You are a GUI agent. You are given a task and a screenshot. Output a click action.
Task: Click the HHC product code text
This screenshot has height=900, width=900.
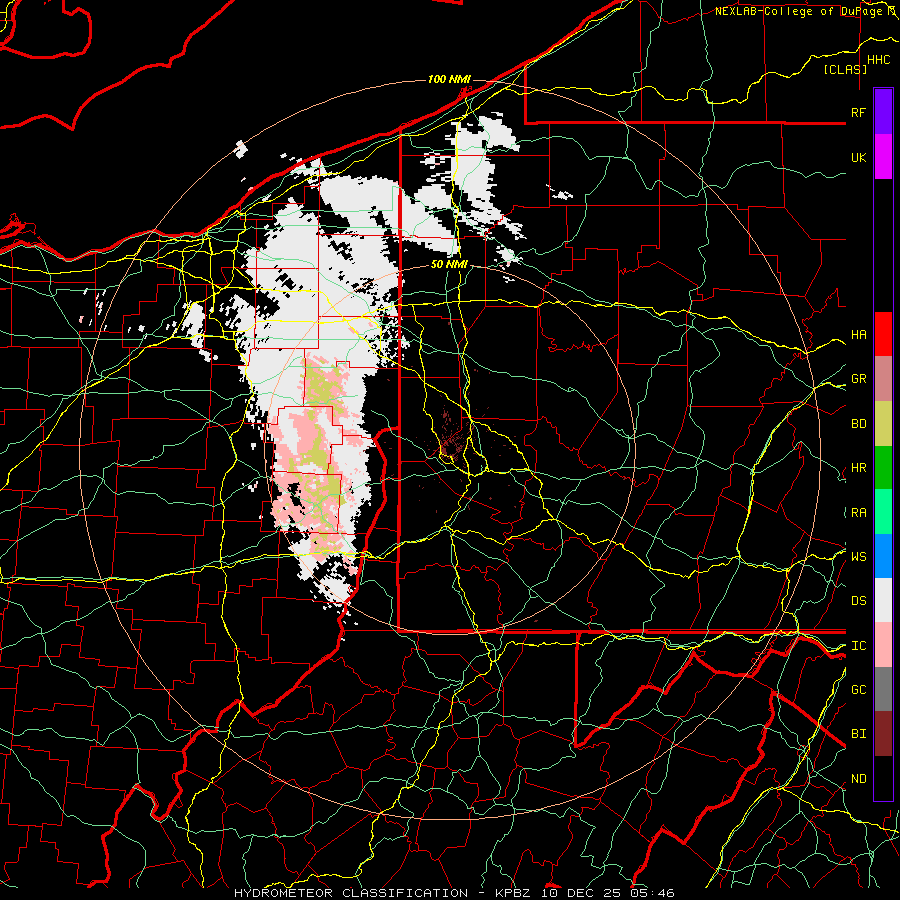click(878, 60)
